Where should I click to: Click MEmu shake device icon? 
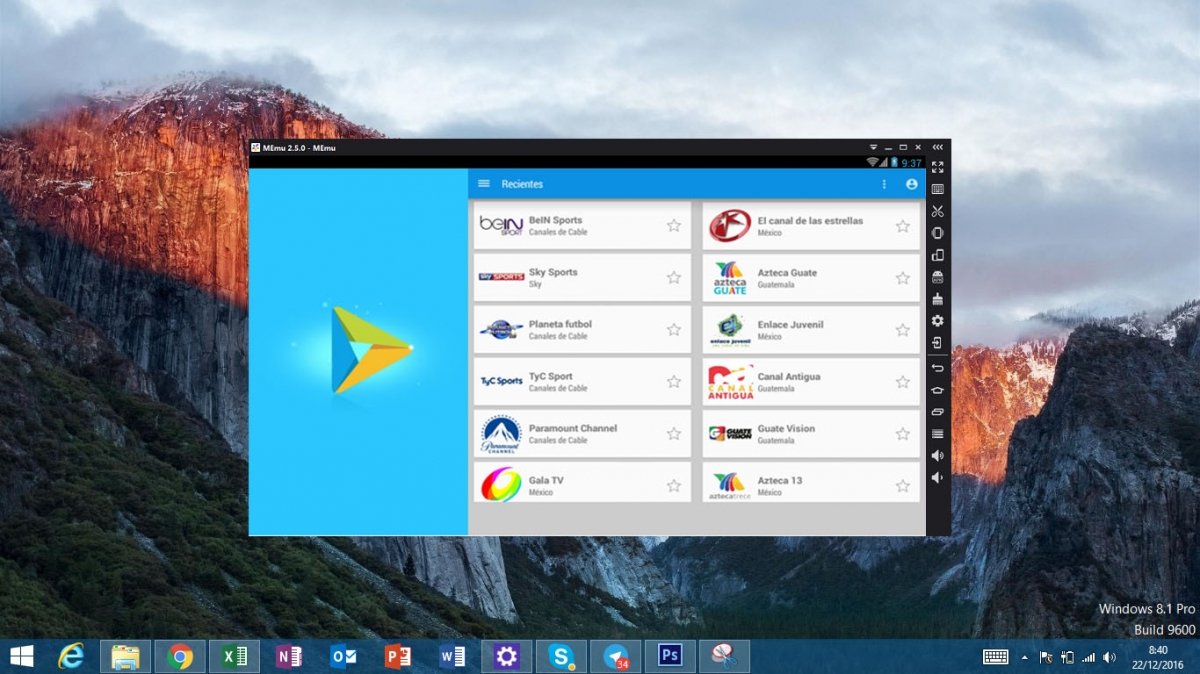point(937,233)
